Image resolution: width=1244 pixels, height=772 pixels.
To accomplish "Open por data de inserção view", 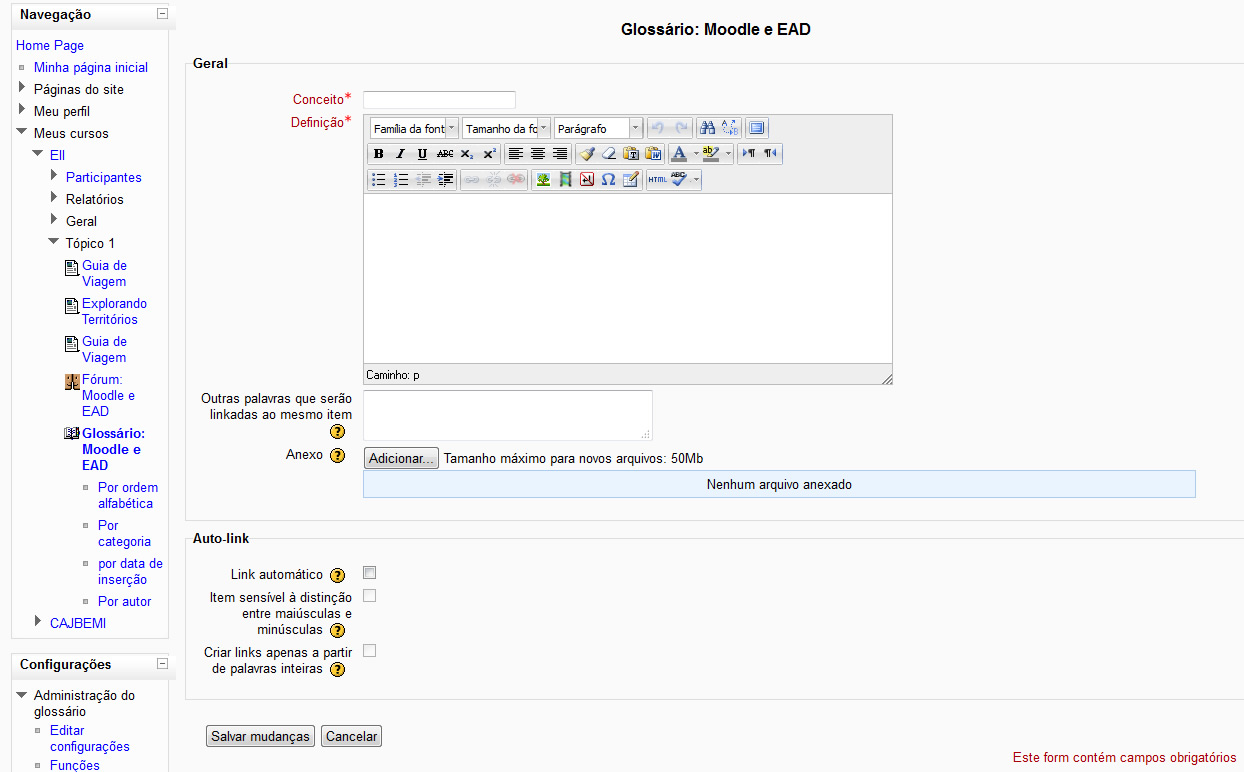I will pyautogui.click(x=130, y=572).
